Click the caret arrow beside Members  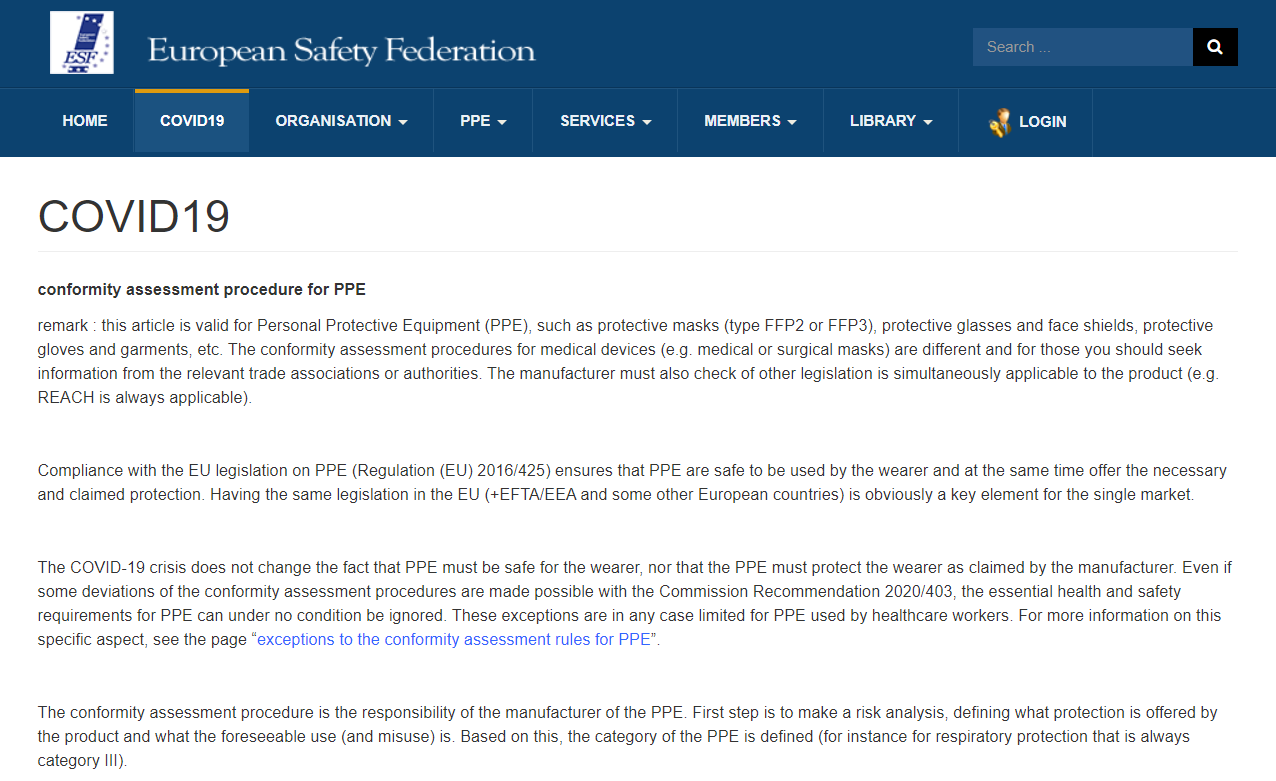(792, 122)
